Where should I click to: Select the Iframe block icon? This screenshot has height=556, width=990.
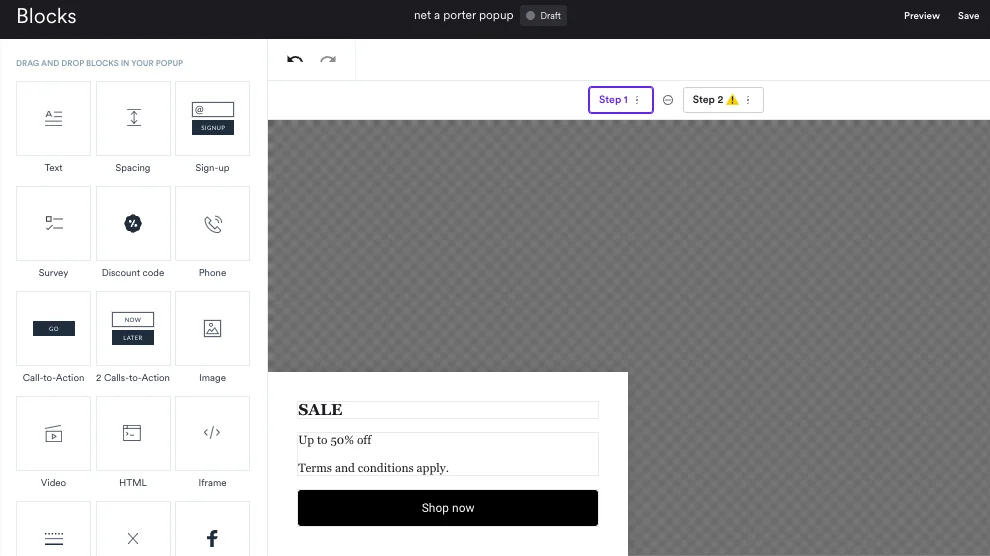[213, 434]
